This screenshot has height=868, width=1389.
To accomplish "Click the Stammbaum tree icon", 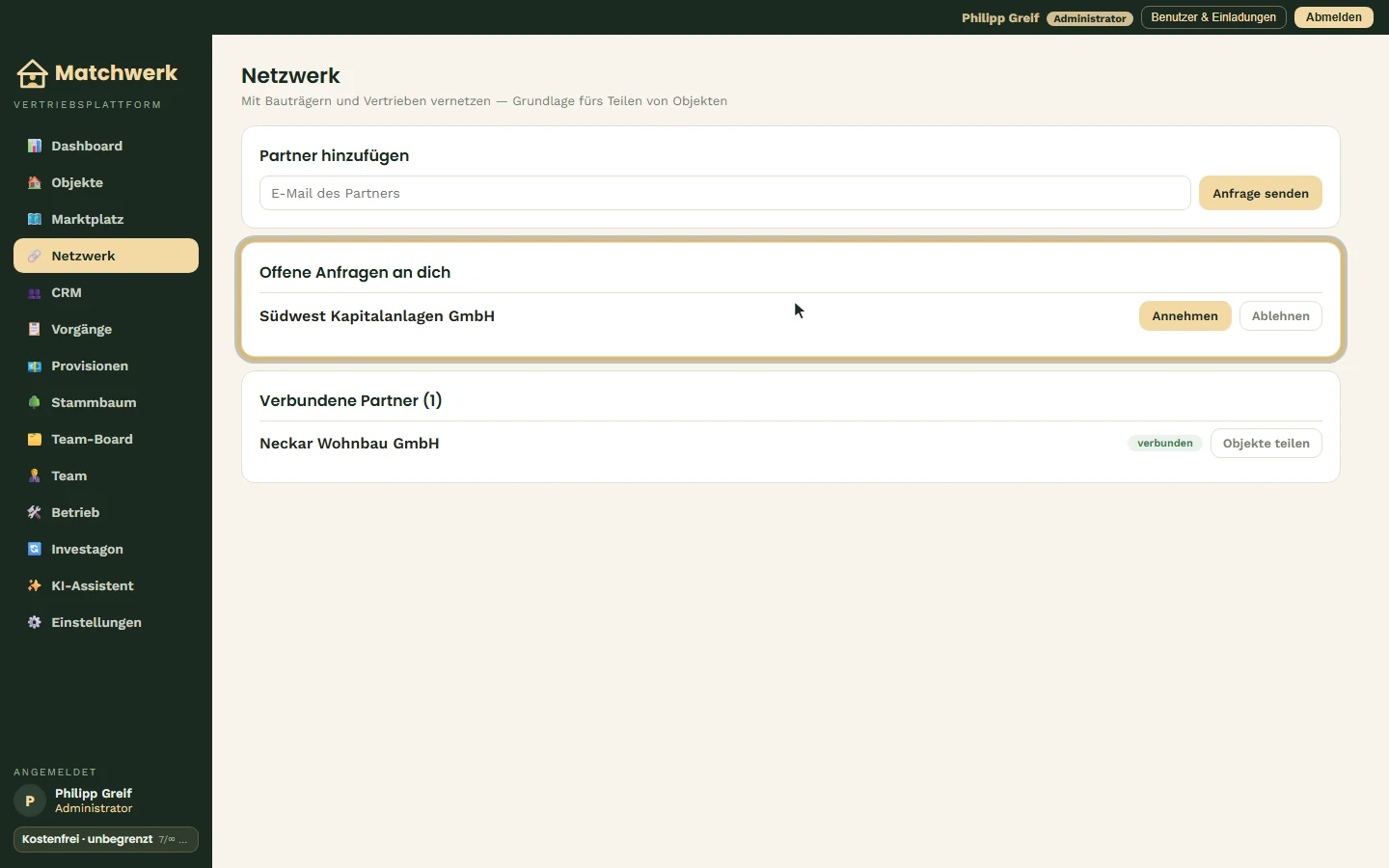I will click(35, 402).
